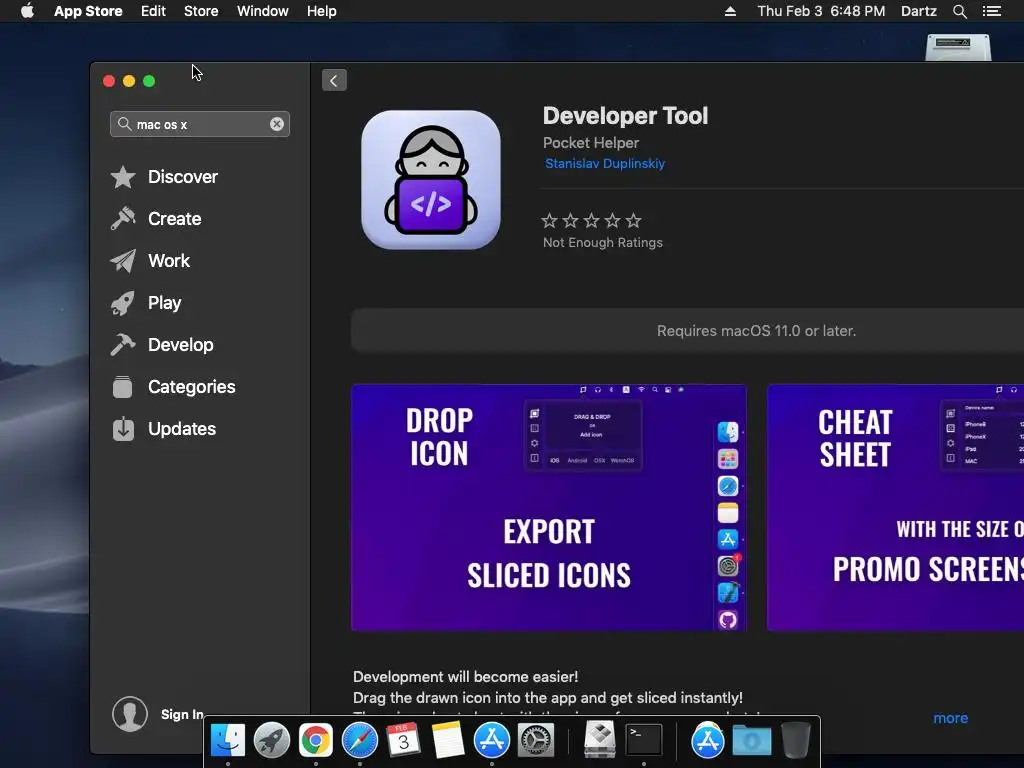Open the Store menu
The height and width of the screenshot is (768, 1024).
point(201,11)
